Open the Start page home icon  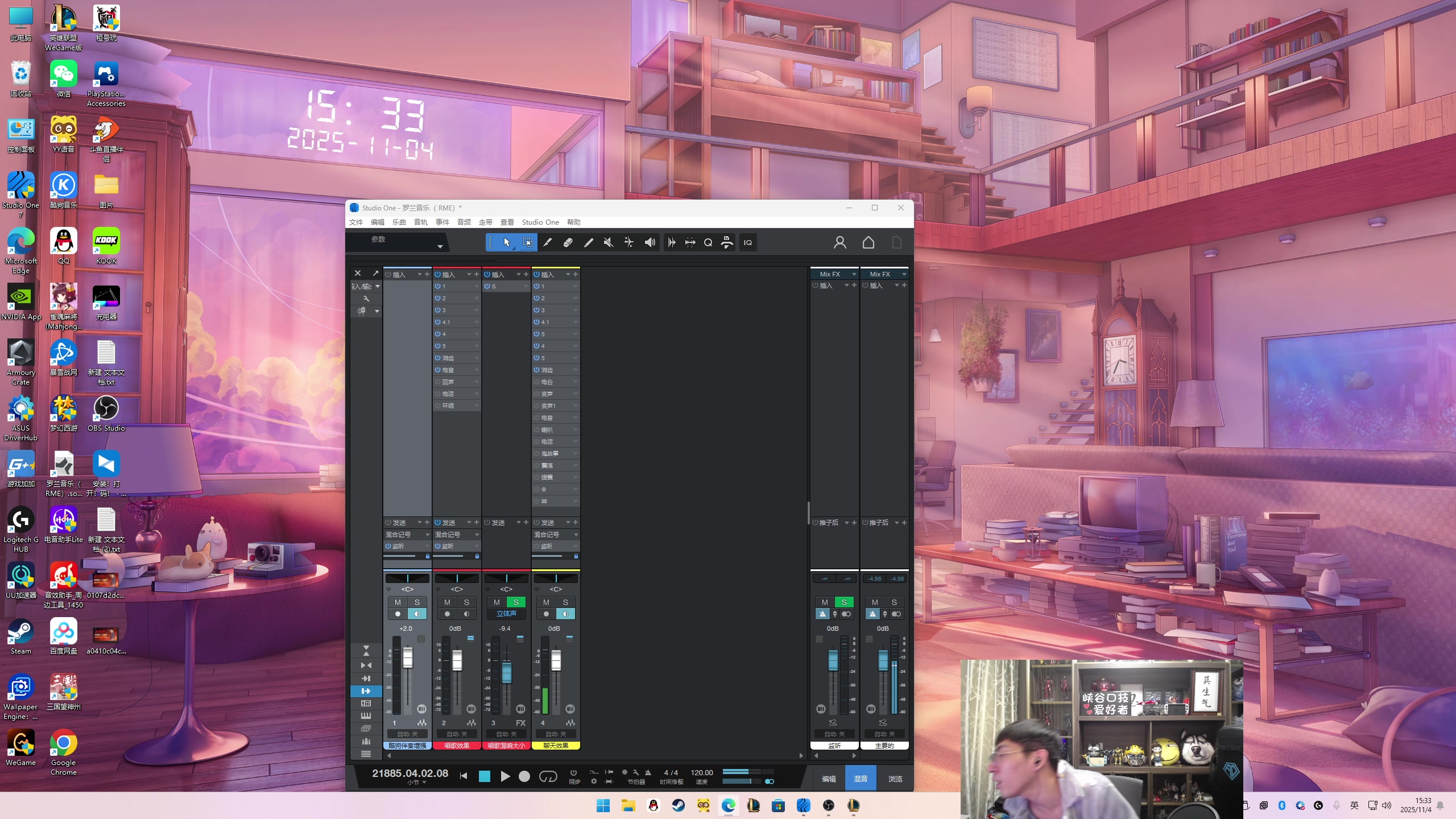pyautogui.click(x=868, y=243)
